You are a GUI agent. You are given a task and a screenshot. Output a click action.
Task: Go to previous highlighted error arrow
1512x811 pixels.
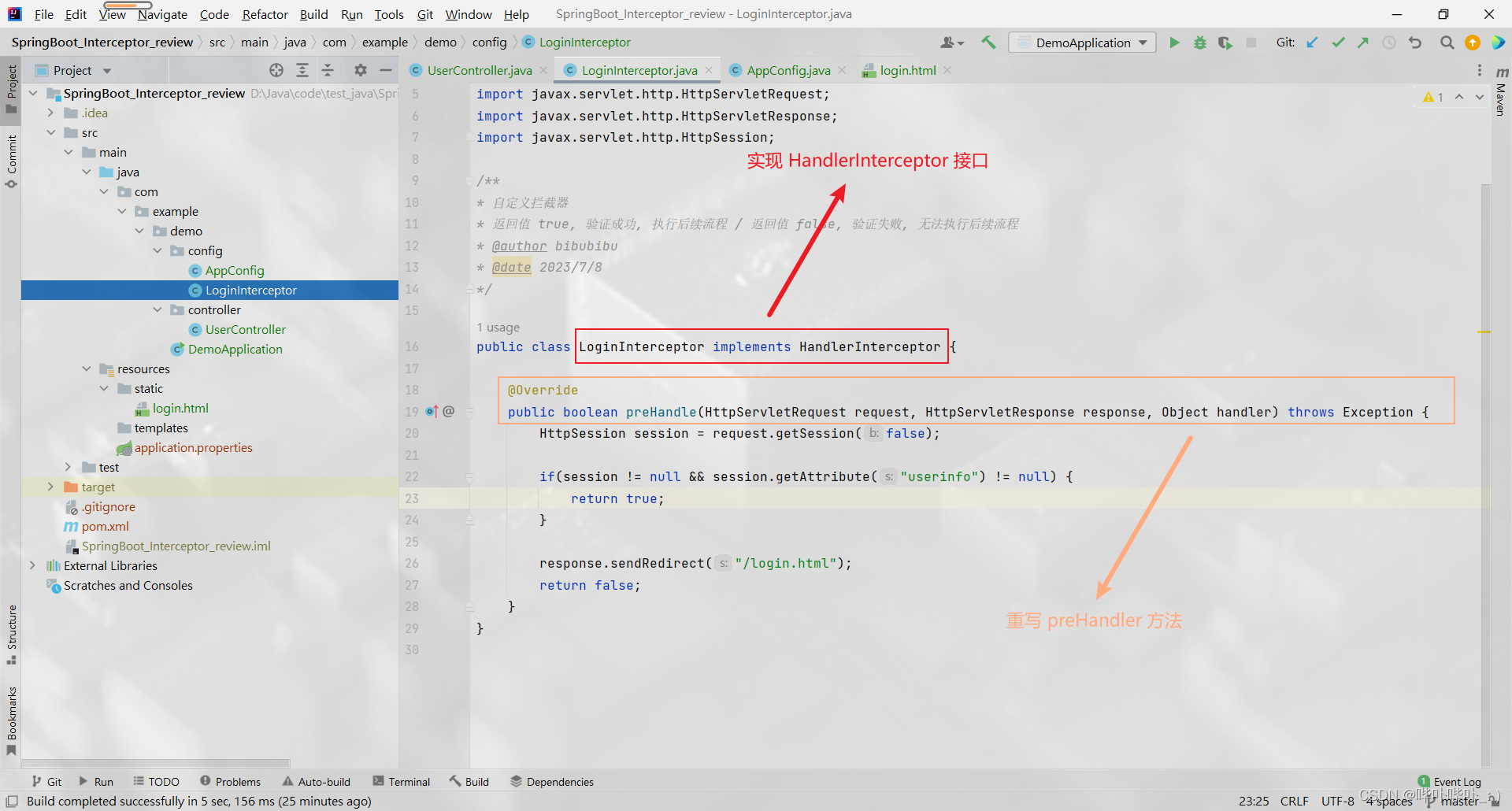coord(1459,97)
